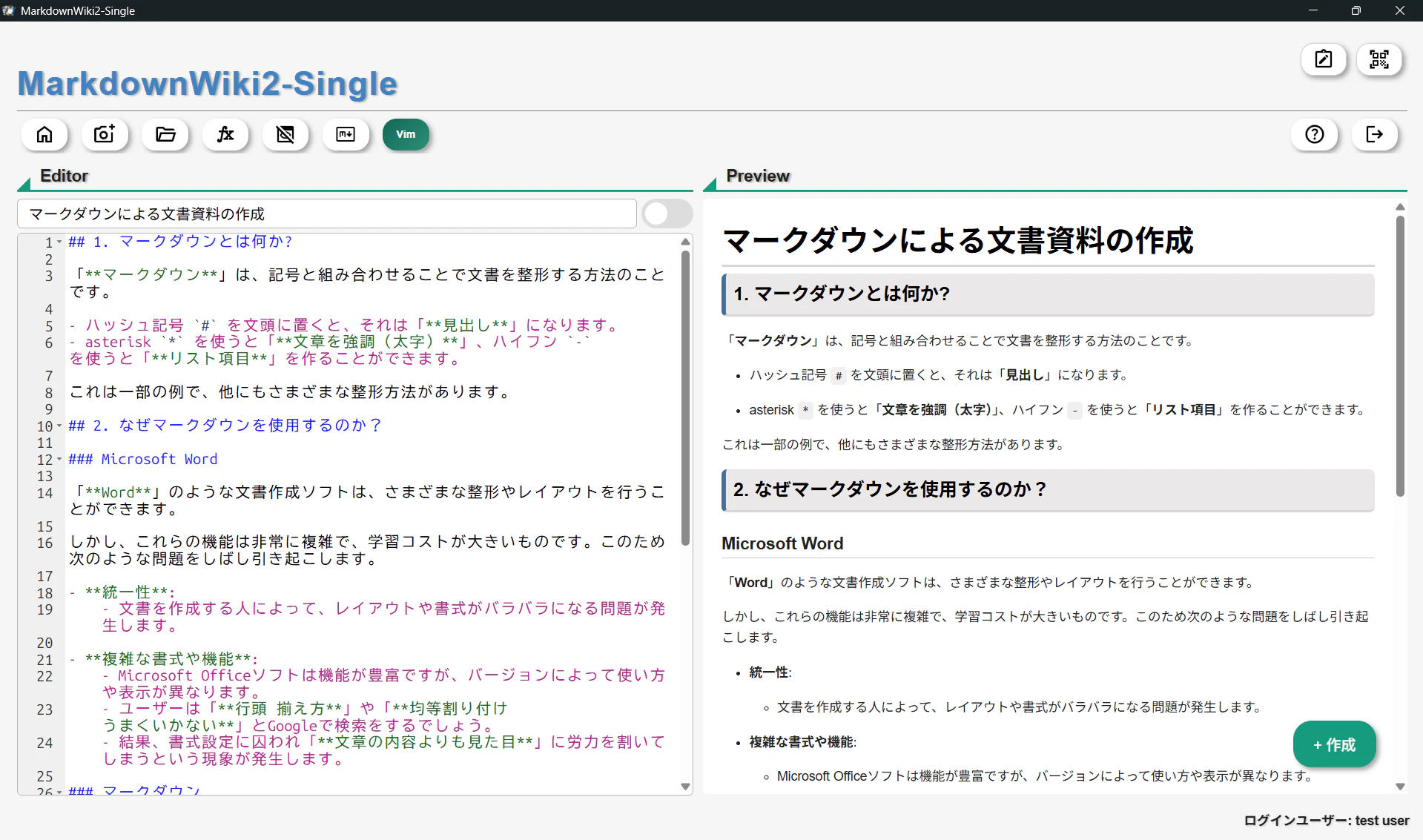Click the logout icon
1423x840 pixels.
[x=1375, y=134]
